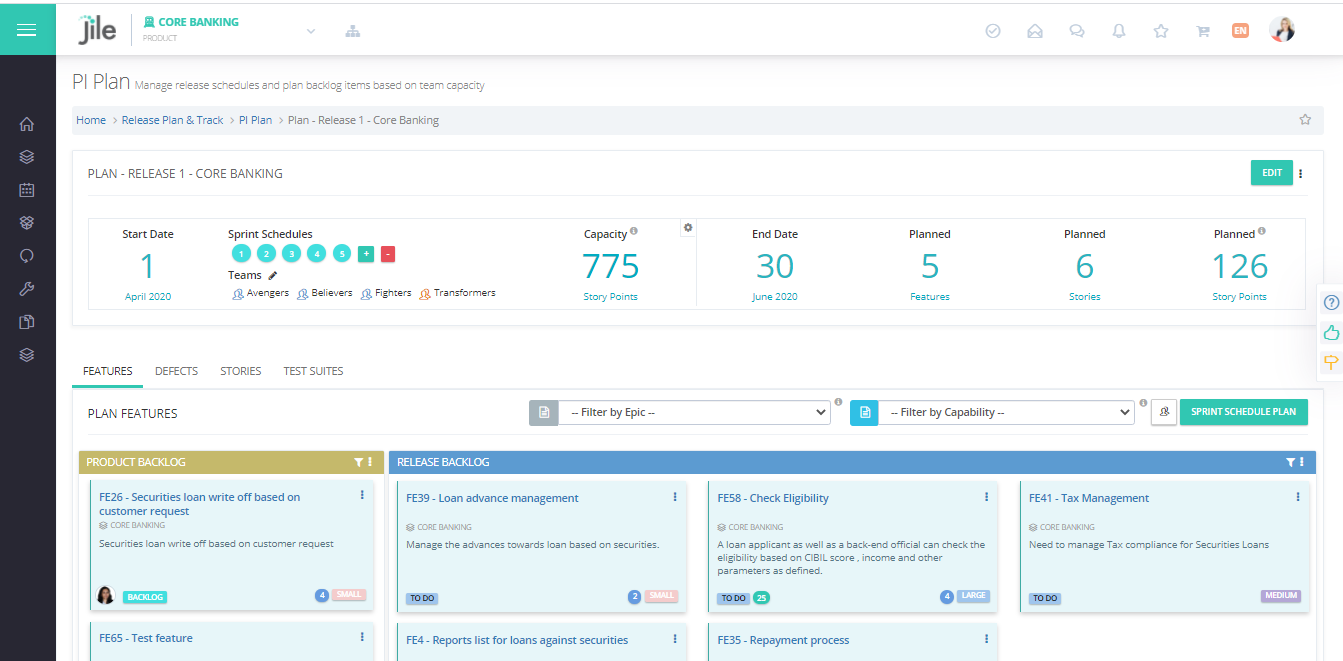Open the notifications bell

click(x=1119, y=31)
